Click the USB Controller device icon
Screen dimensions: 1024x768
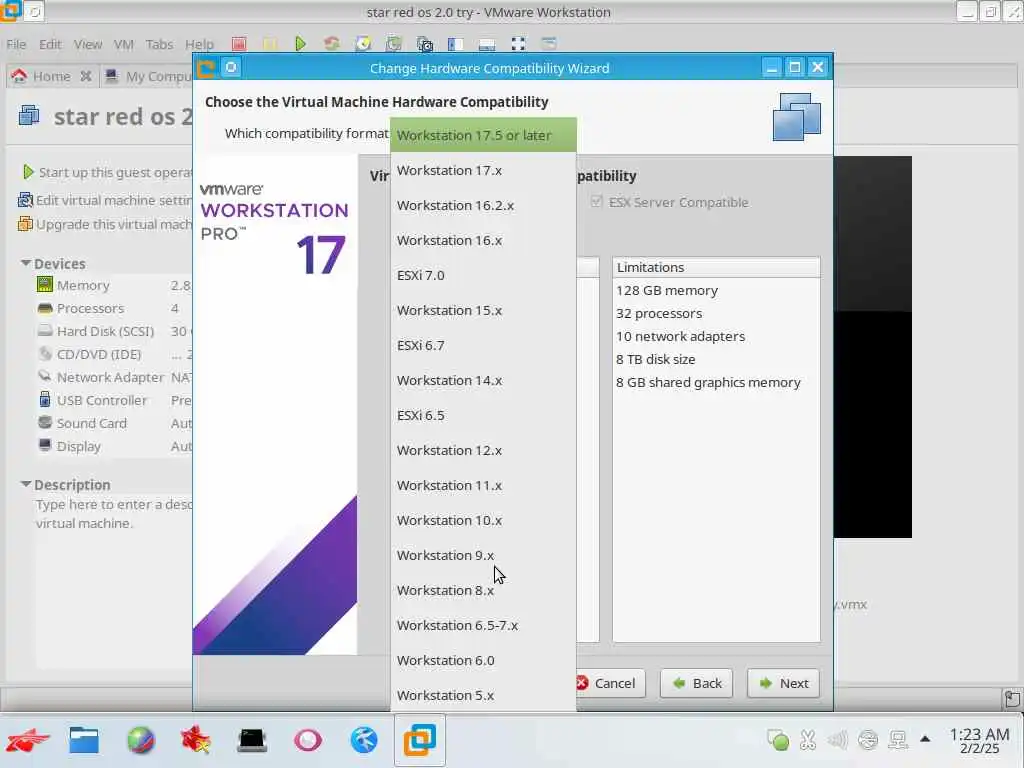click(x=44, y=400)
